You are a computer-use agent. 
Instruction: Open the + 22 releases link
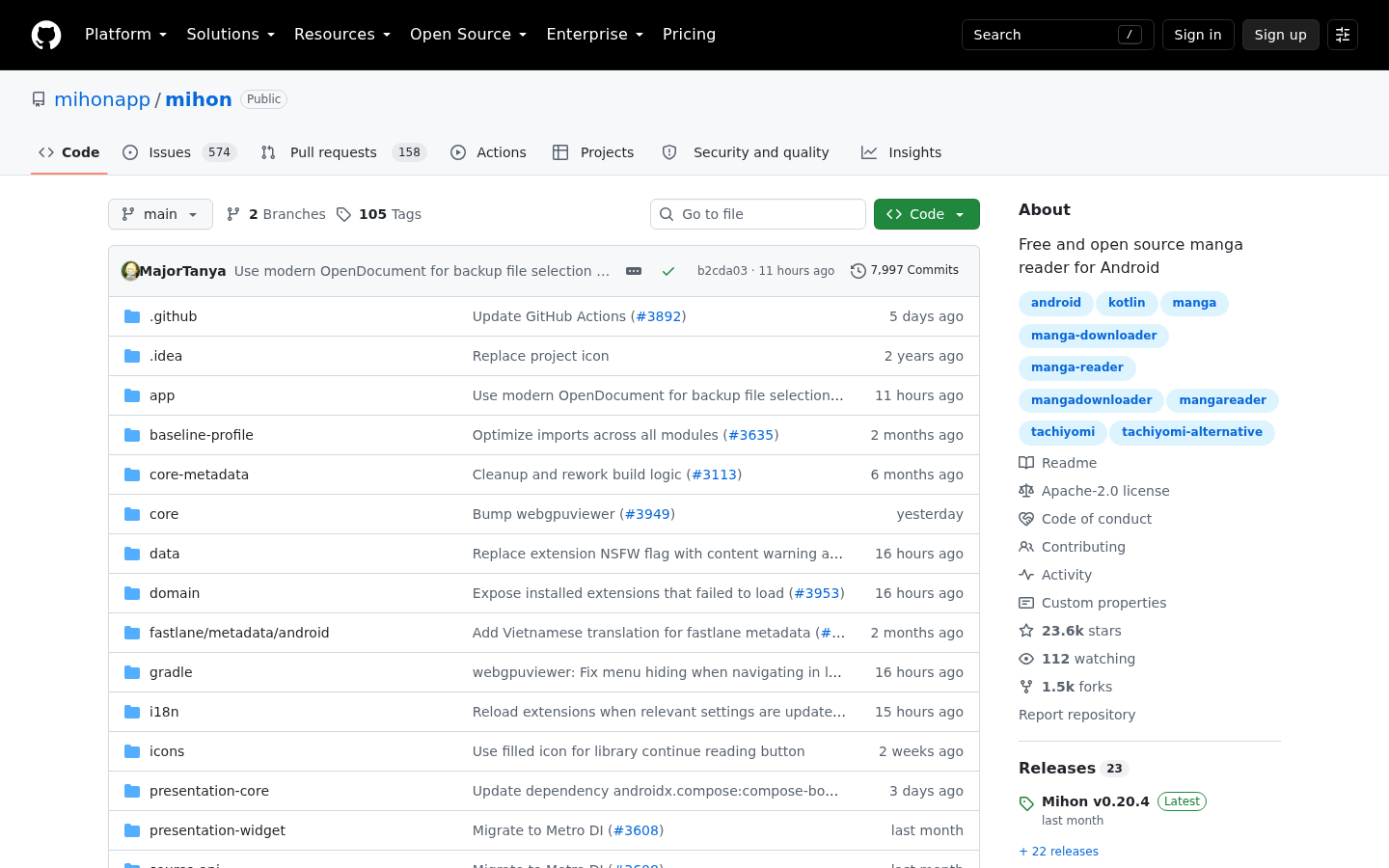1058,852
